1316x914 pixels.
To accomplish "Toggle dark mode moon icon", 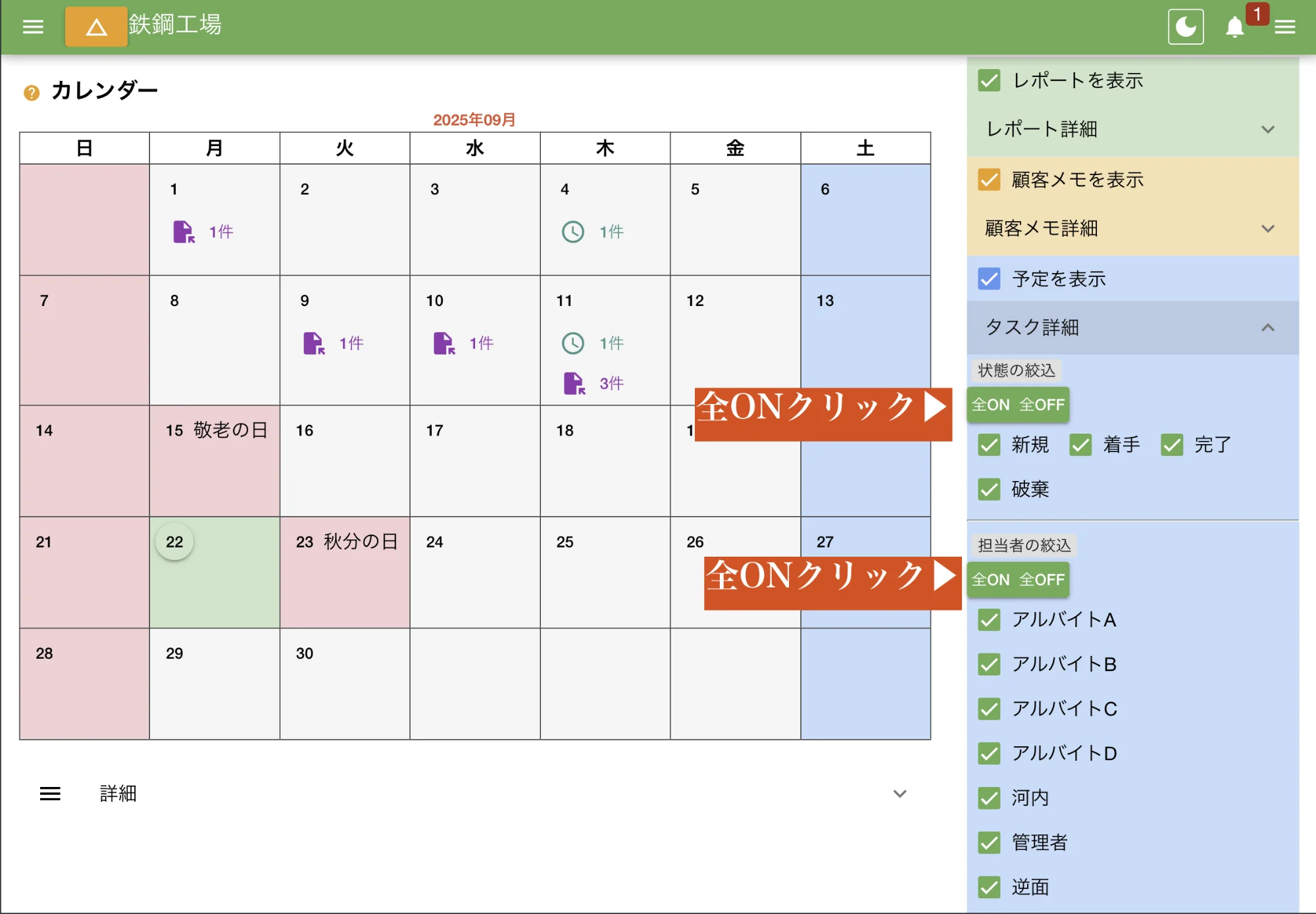I will (x=1185, y=27).
